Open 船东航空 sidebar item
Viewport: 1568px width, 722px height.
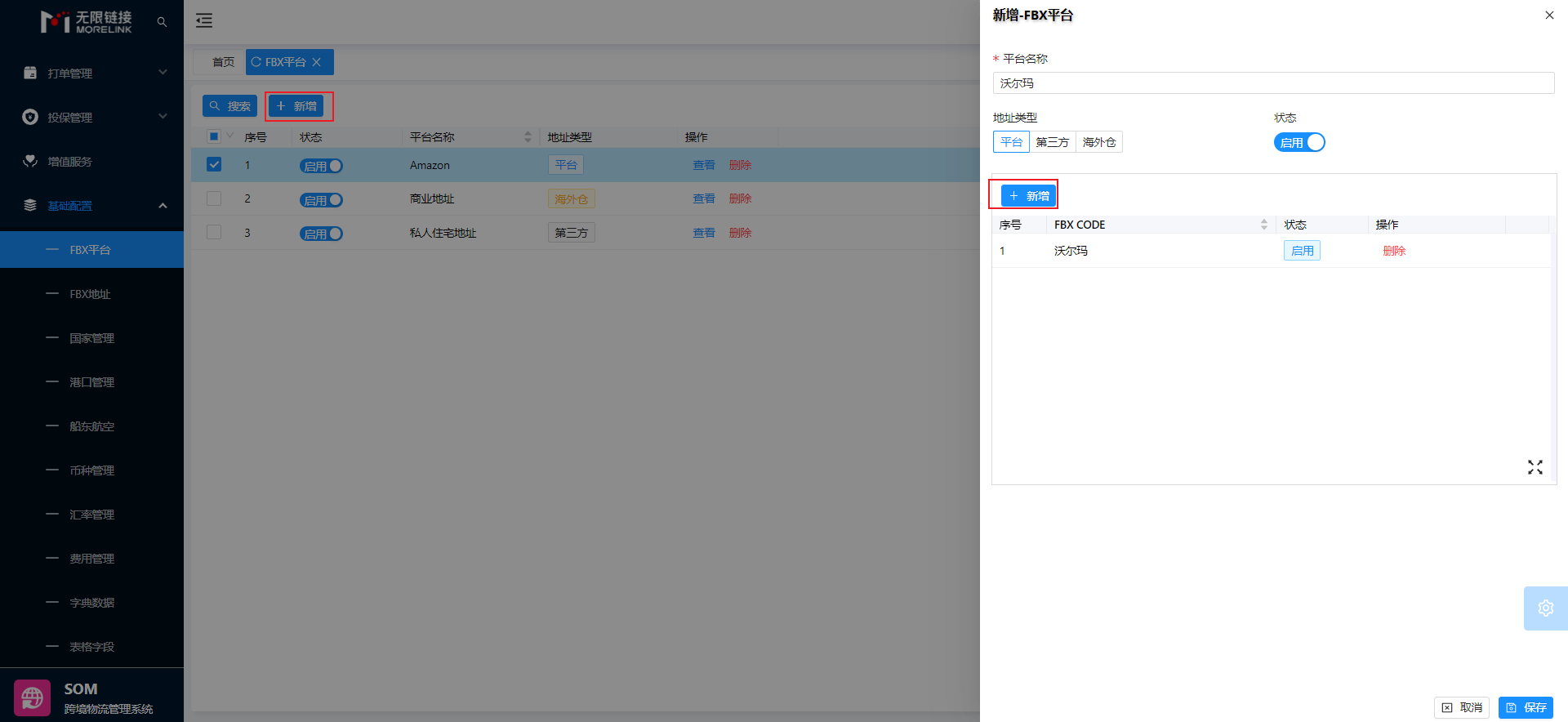pyautogui.click(x=91, y=426)
